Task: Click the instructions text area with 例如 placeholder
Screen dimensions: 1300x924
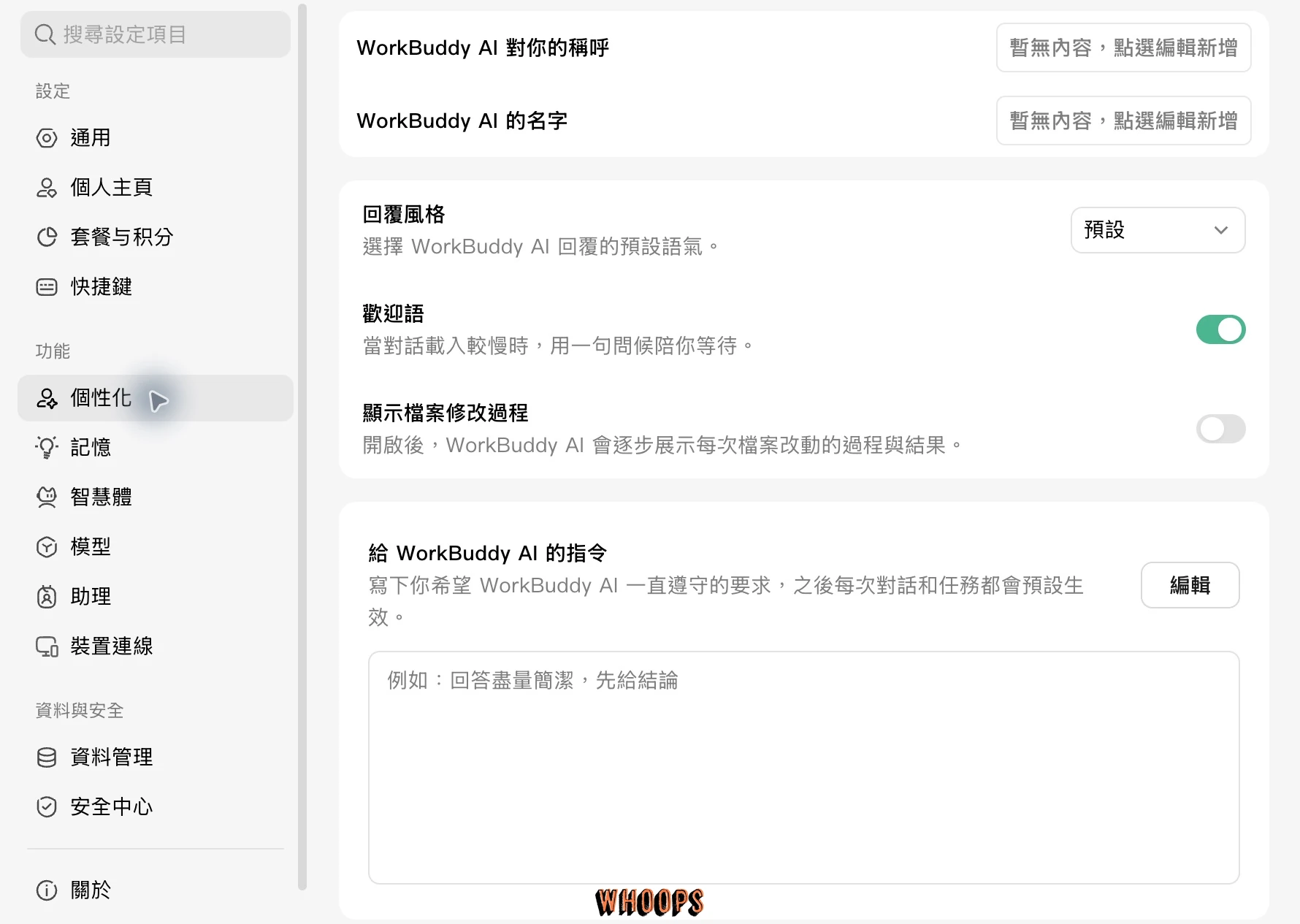Action: tap(803, 768)
